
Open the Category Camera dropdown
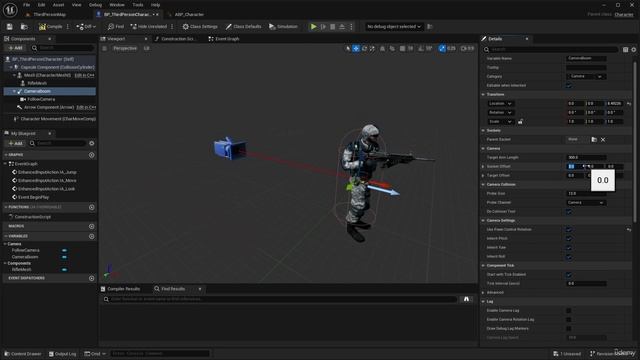tap(586, 76)
